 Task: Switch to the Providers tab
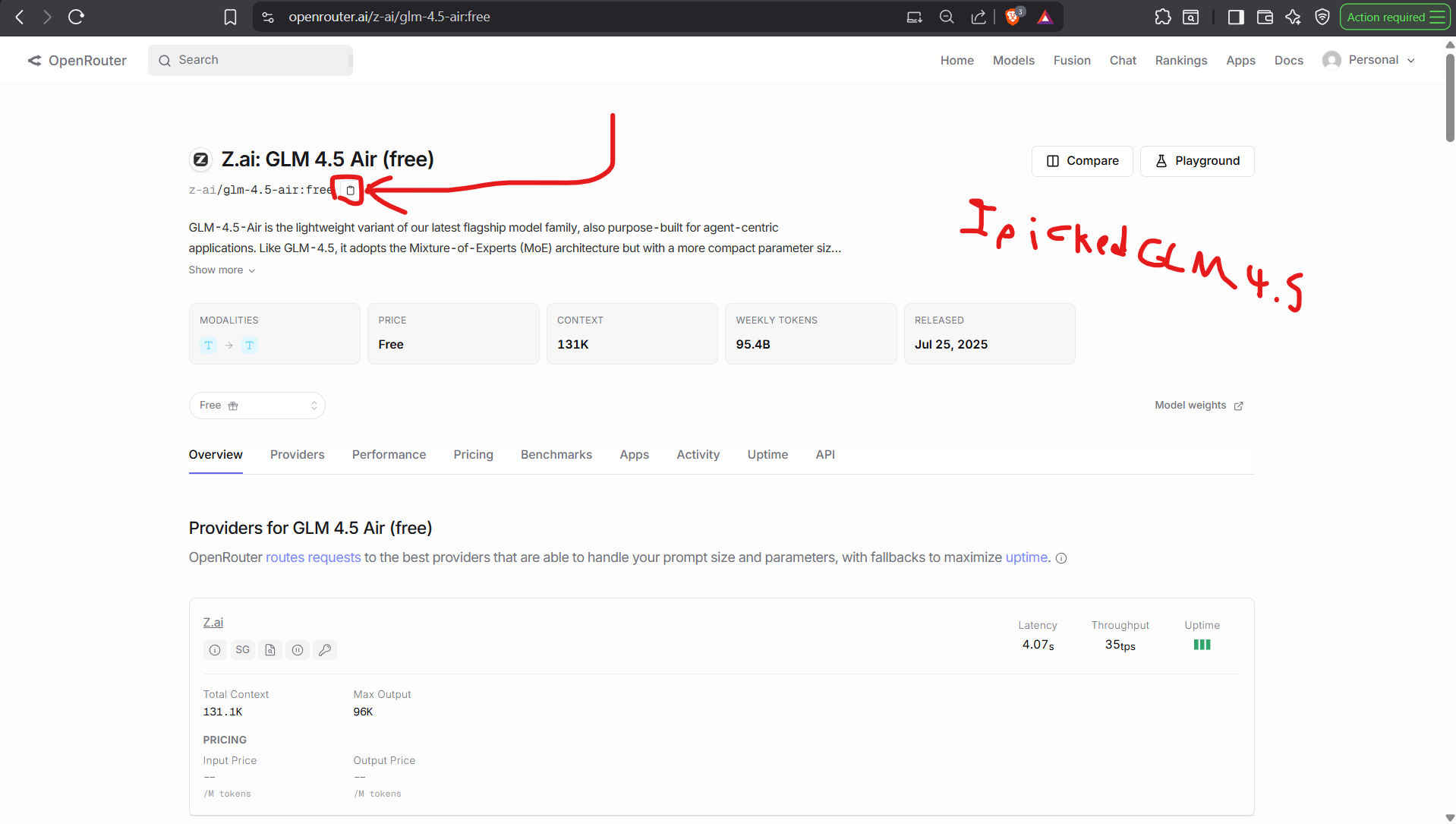(x=298, y=455)
